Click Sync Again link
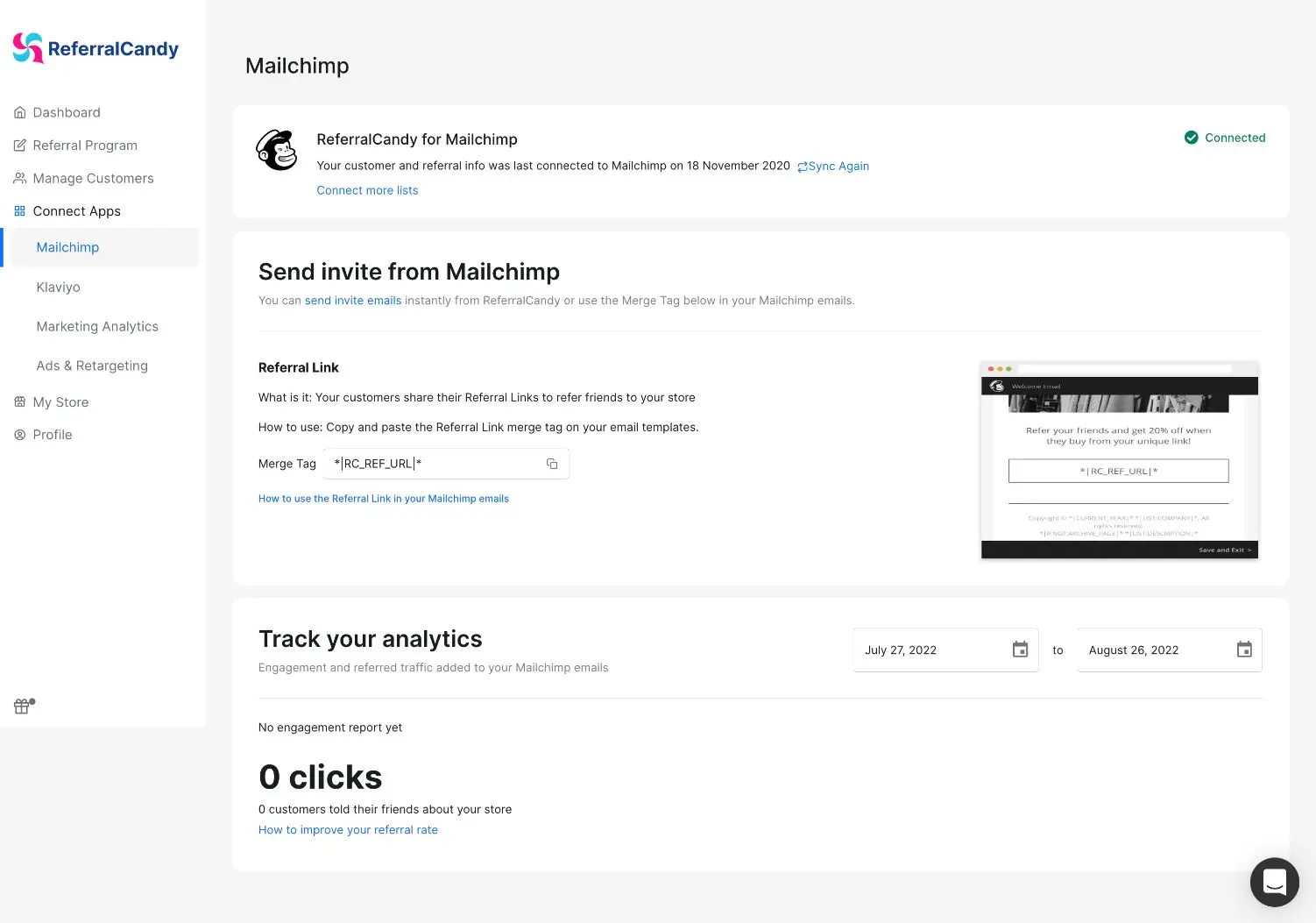 833,166
